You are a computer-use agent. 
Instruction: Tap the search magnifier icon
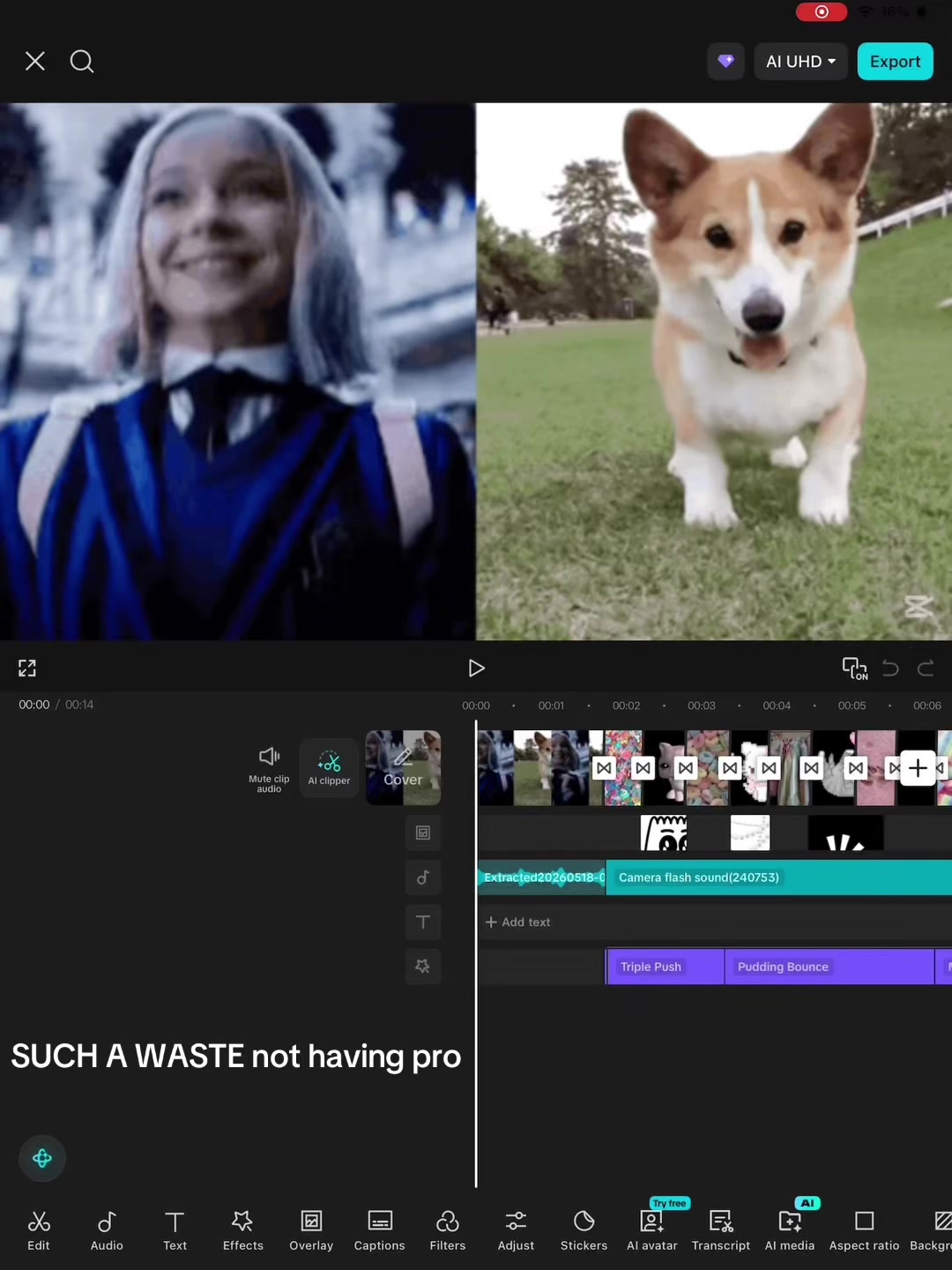pos(82,61)
